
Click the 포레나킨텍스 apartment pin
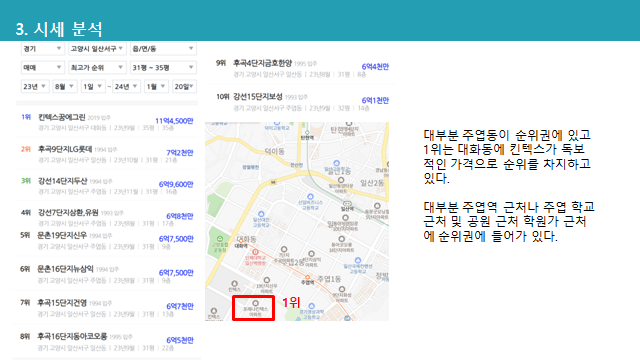(256, 303)
